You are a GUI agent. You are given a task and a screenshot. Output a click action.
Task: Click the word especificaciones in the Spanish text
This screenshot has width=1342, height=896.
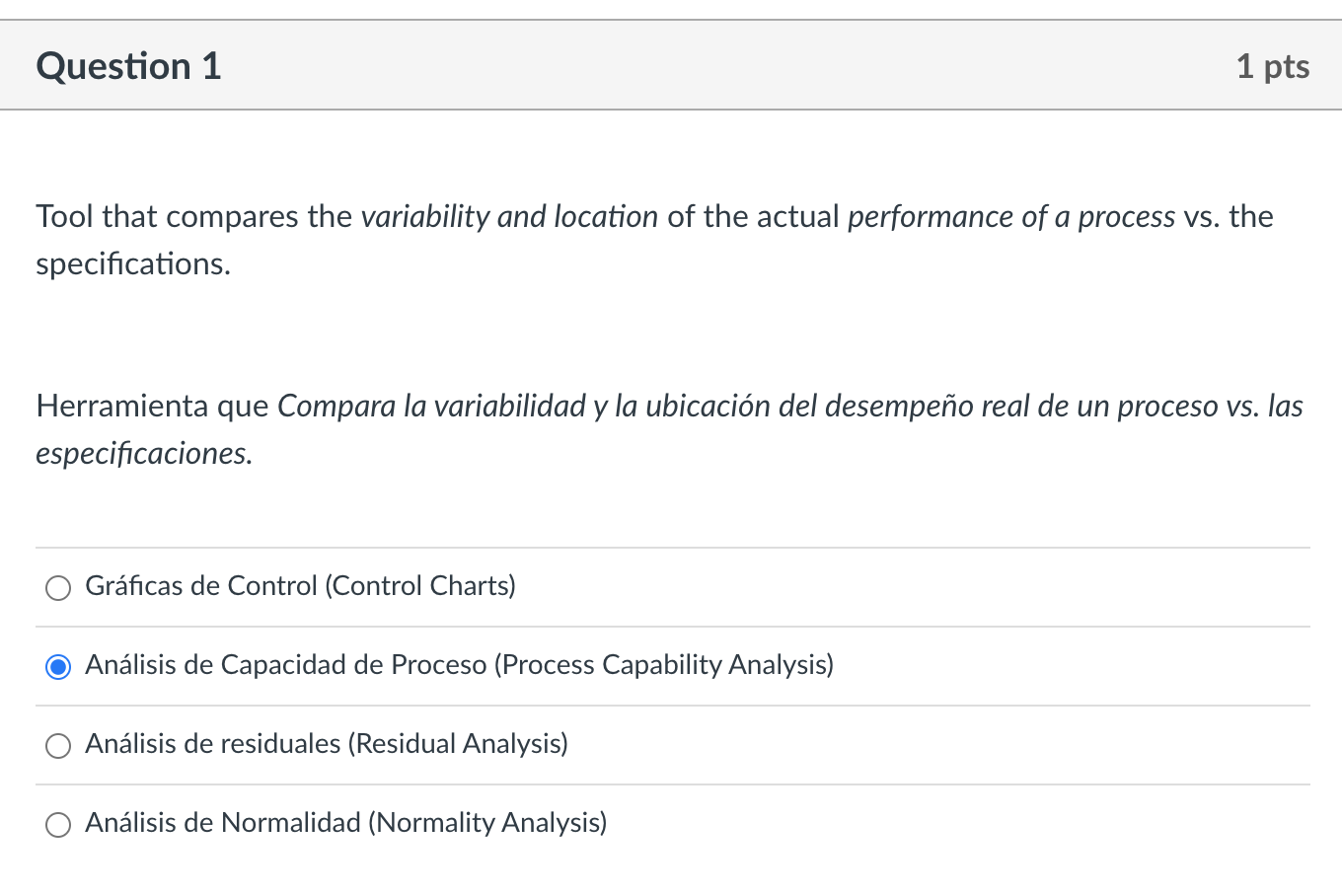tap(143, 453)
